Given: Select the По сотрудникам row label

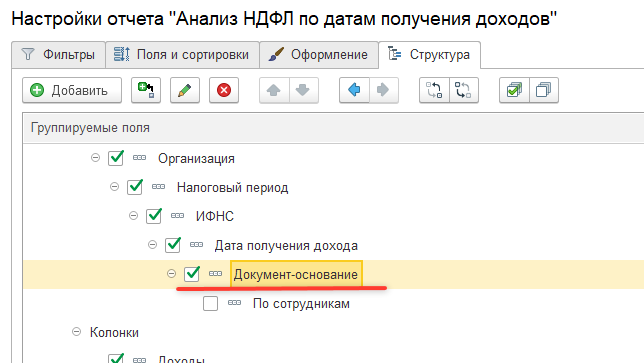Looking at the screenshot, I should 301,304.
